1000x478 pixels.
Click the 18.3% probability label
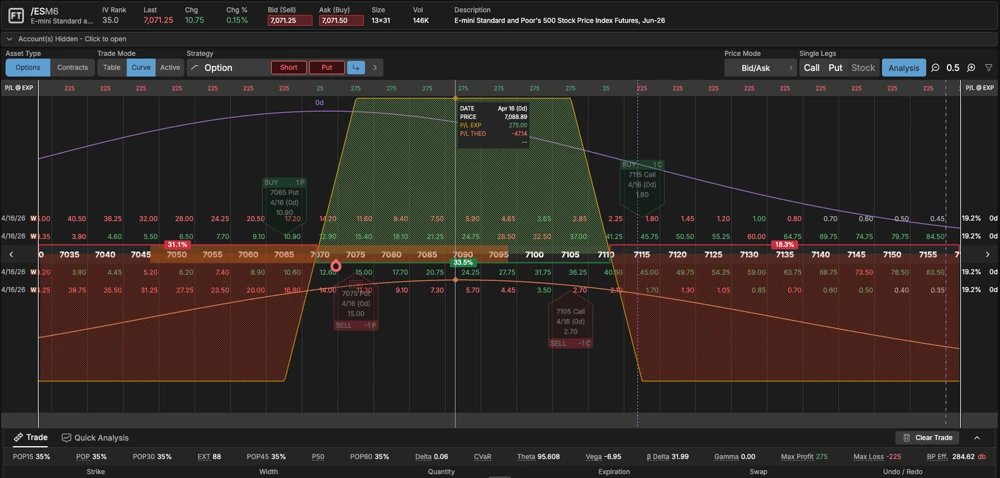tap(783, 245)
